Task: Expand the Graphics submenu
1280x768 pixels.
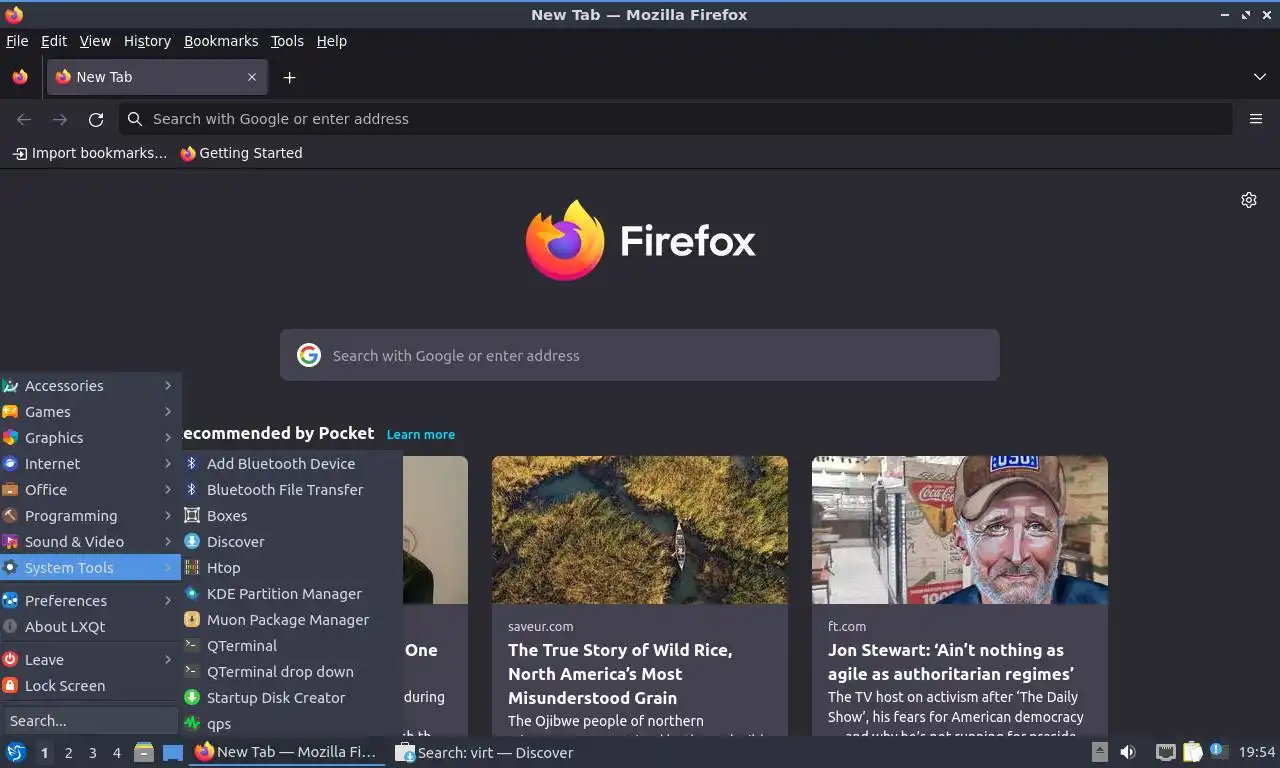Action: [x=90, y=438]
